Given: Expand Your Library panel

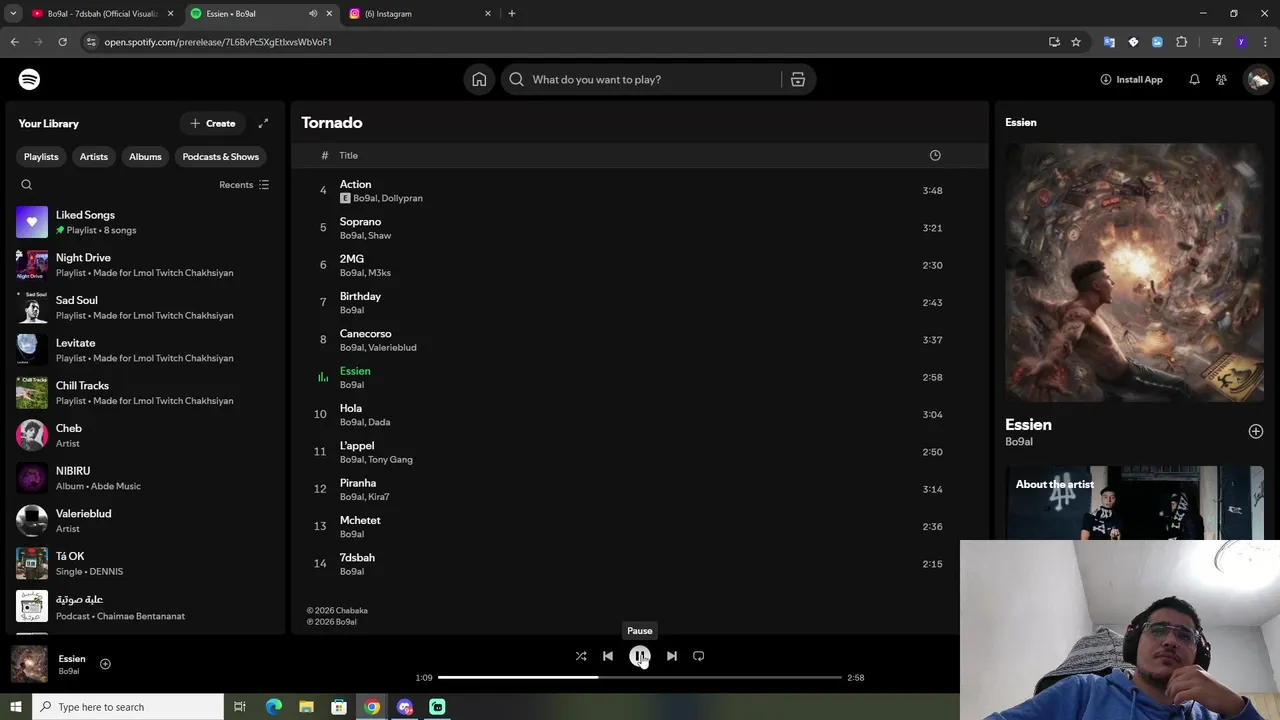Looking at the screenshot, I should 263,123.
